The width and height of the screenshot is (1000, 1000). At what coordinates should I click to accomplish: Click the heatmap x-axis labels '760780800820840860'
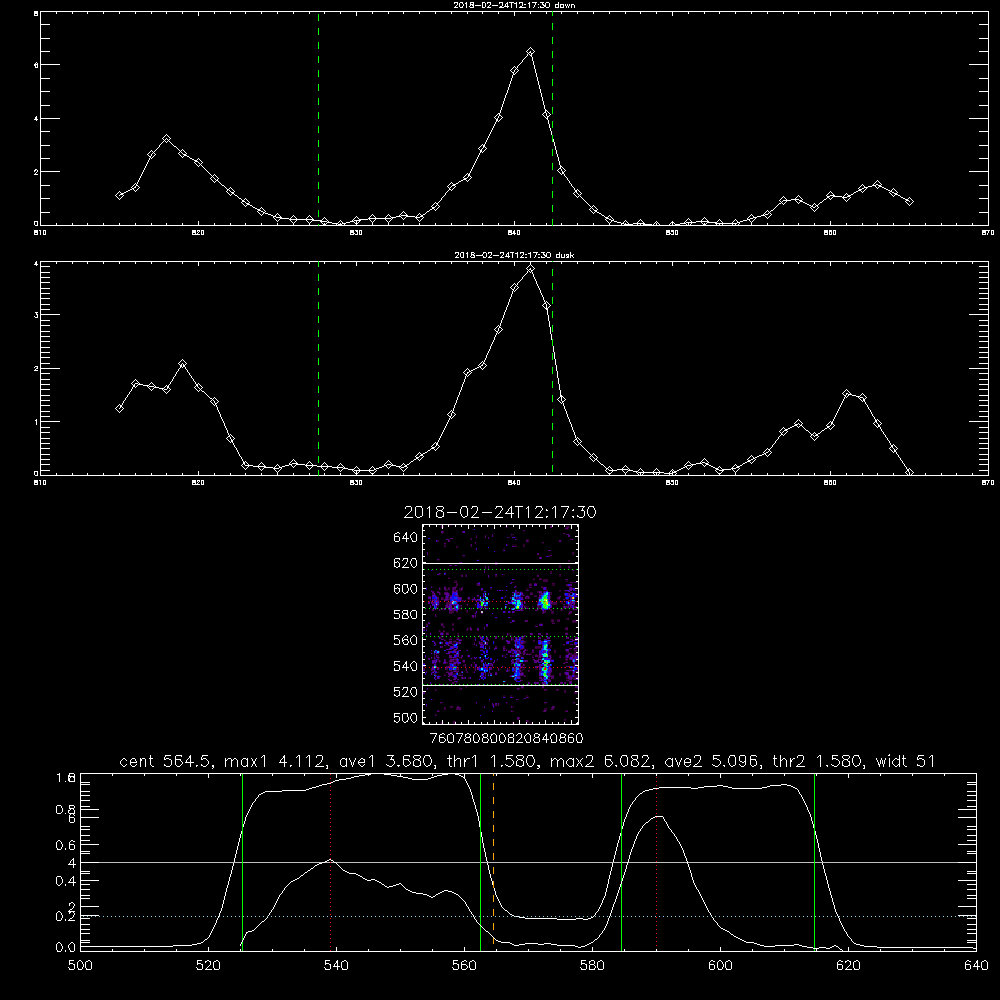pyautogui.click(x=506, y=739)
